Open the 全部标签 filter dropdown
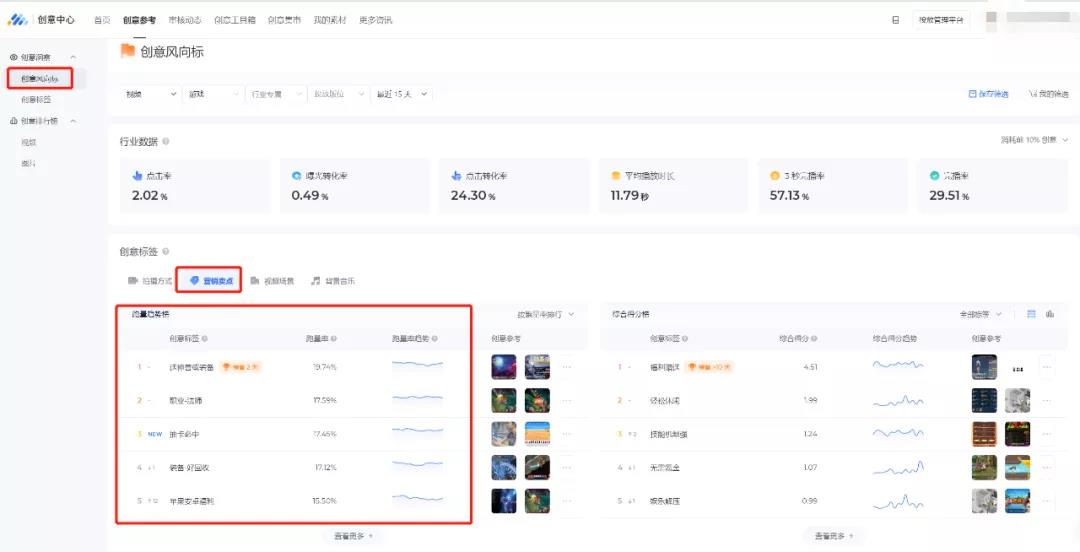 pyautogui.click(x=981, y=314)
